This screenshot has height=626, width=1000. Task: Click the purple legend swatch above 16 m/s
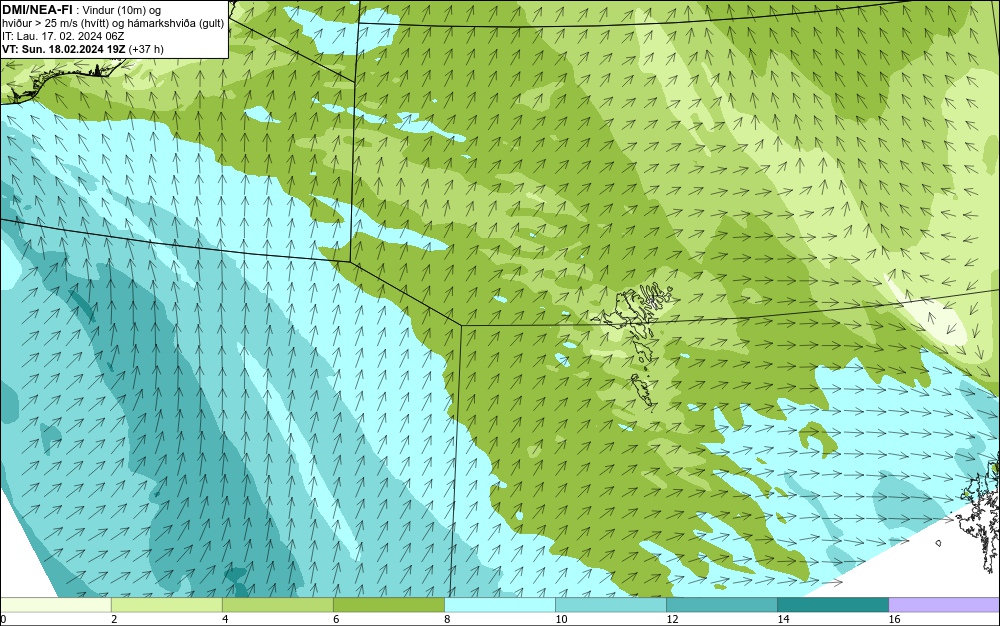(944, 605)
